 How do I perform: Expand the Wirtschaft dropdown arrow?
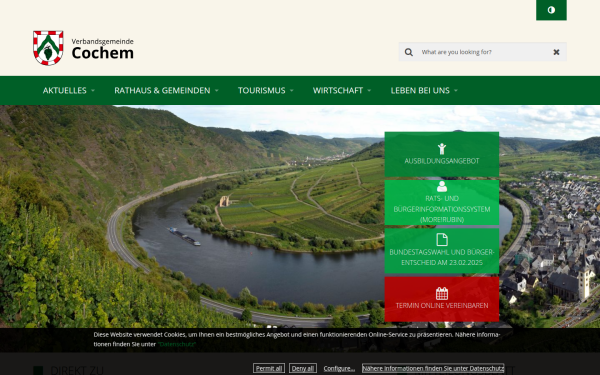pyautogui.click(x=369, y=90)
